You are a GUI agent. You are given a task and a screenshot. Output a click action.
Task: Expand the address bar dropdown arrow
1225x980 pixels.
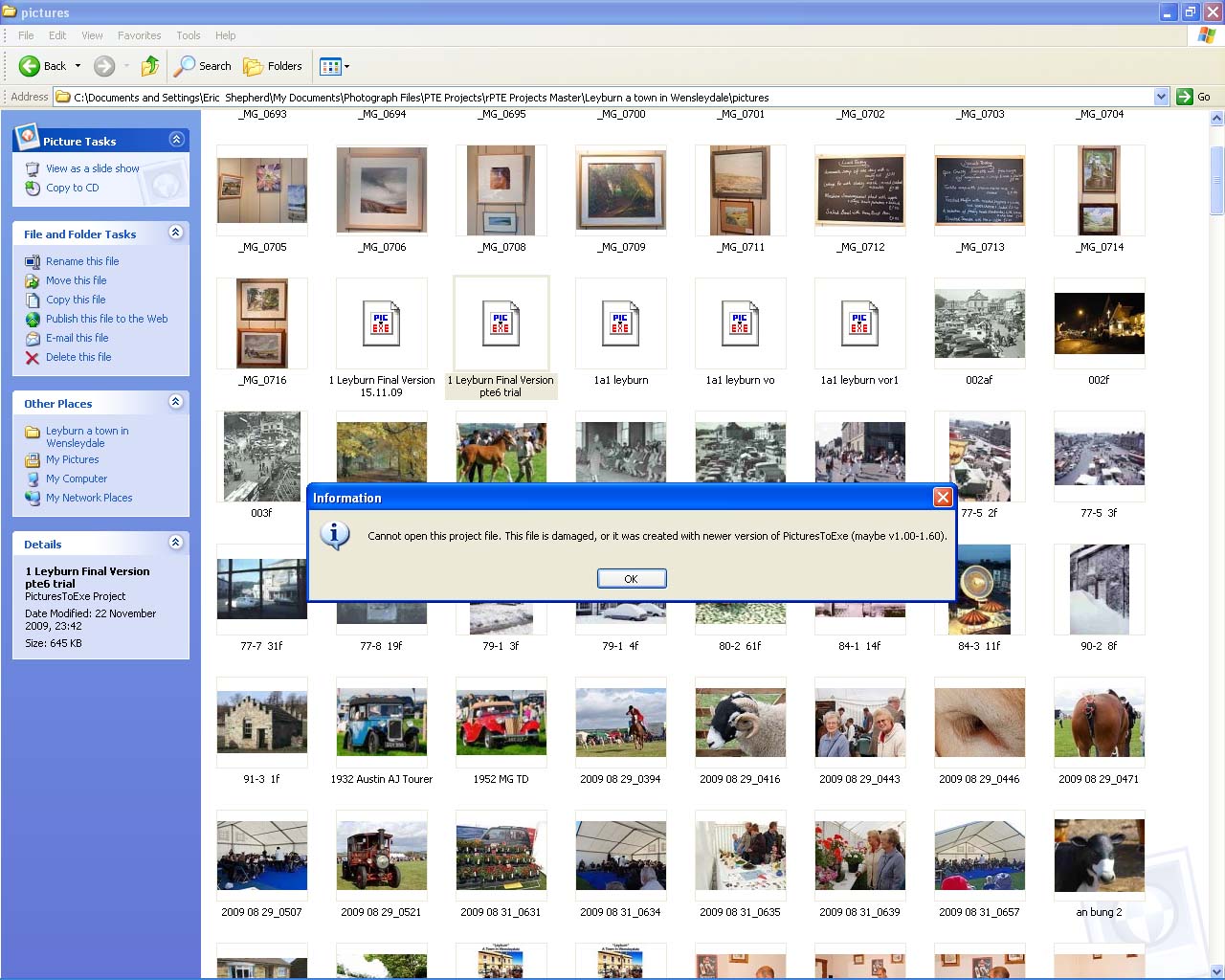(x=1161, y=97)
